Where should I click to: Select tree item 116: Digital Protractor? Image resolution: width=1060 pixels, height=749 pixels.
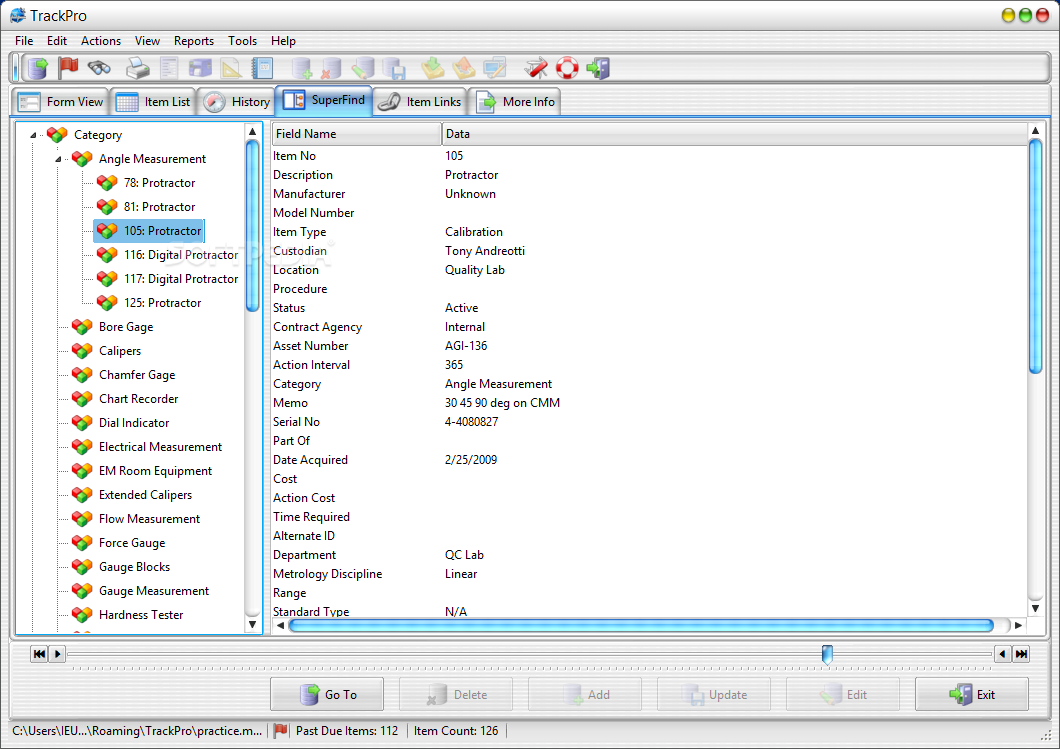(181, 255)
